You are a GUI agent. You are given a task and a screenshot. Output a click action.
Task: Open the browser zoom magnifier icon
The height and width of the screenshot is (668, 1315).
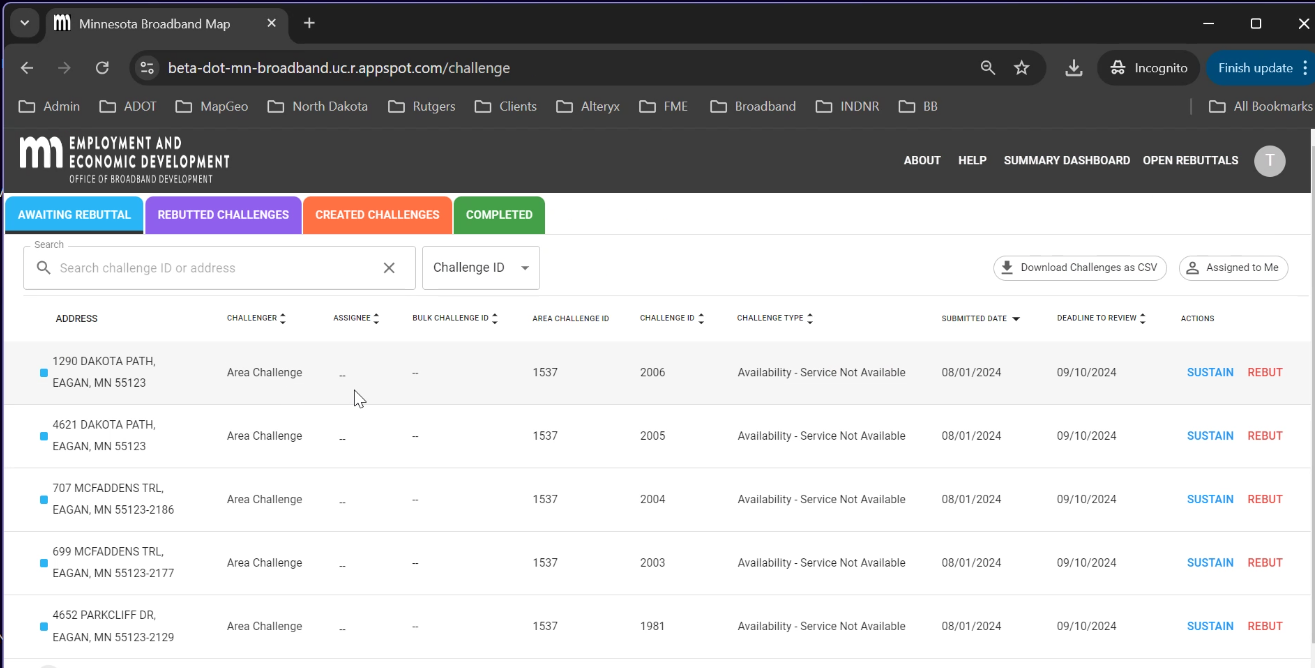coord(987,68)
